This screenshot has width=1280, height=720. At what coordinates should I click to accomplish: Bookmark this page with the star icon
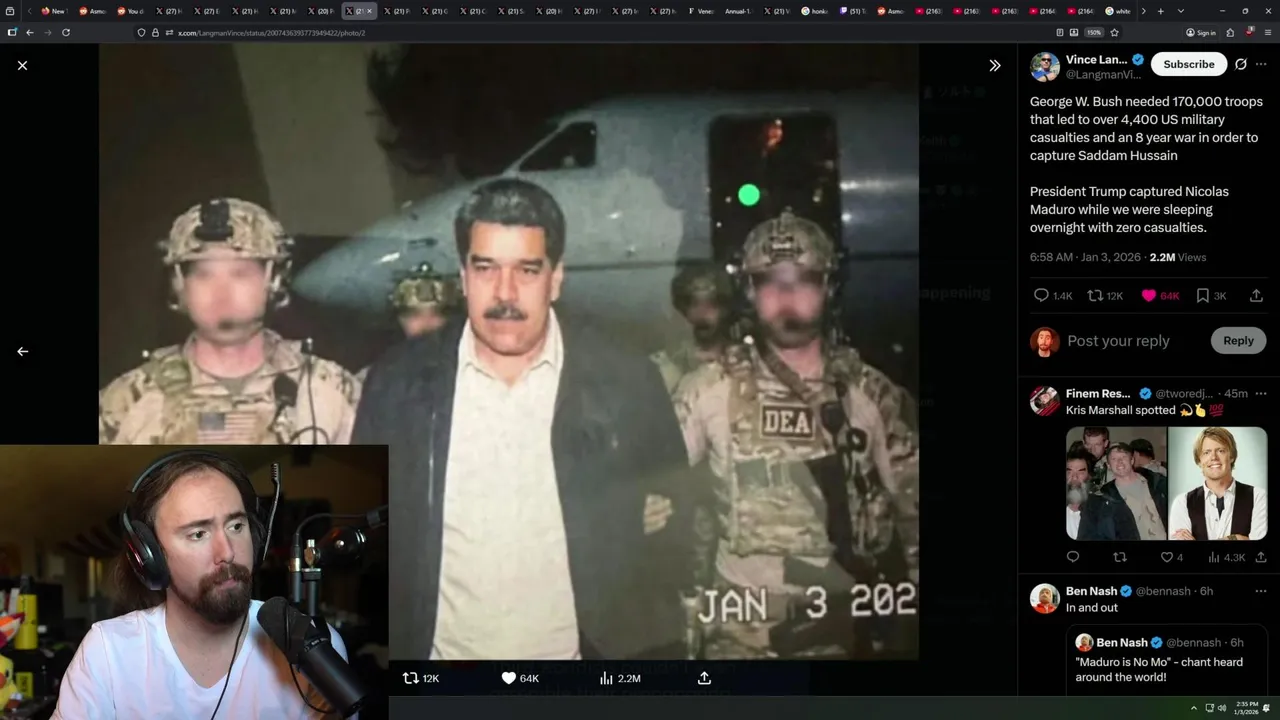1114,32
